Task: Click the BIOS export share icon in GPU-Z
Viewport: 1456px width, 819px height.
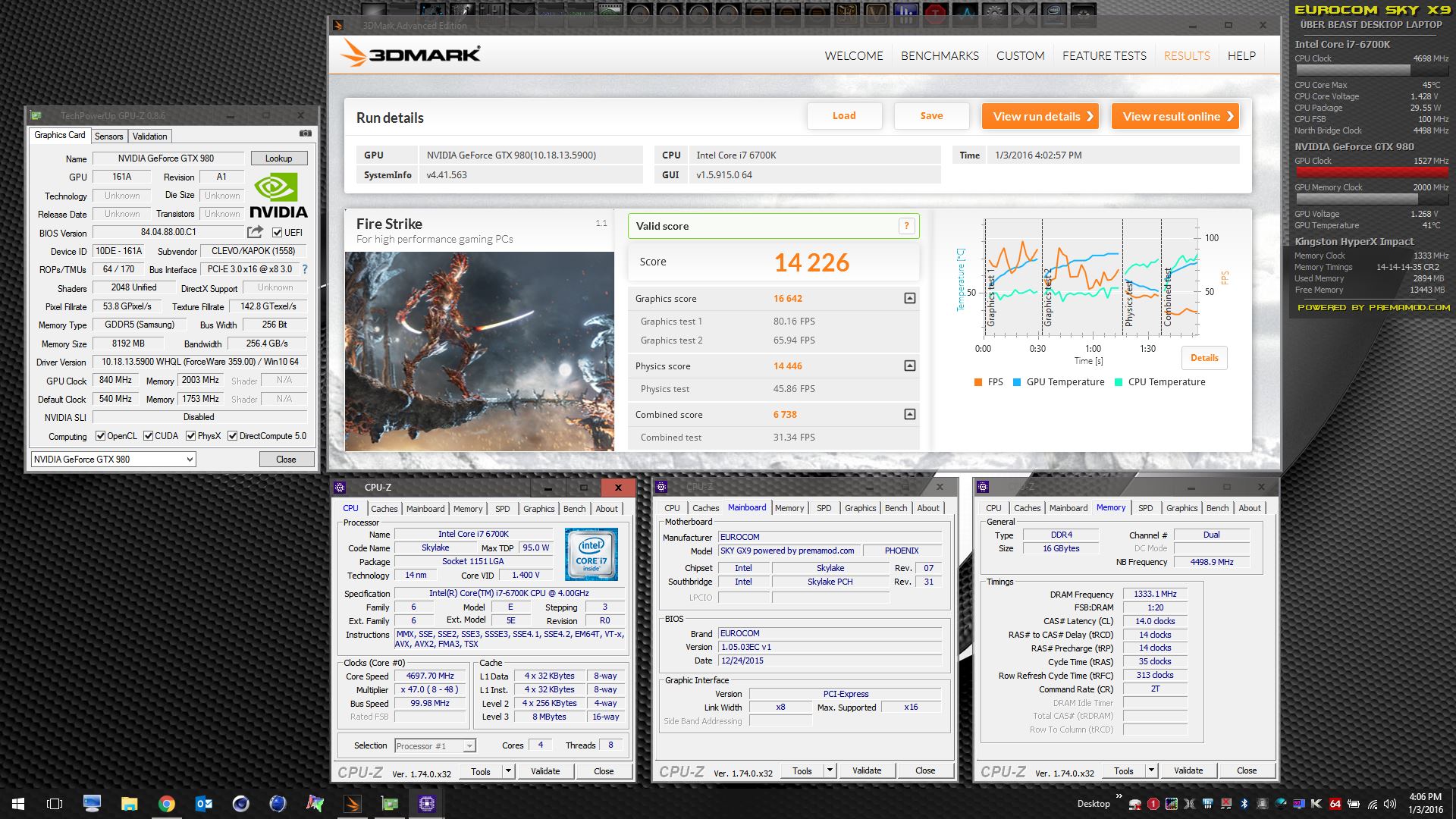Action: point(255,232)
